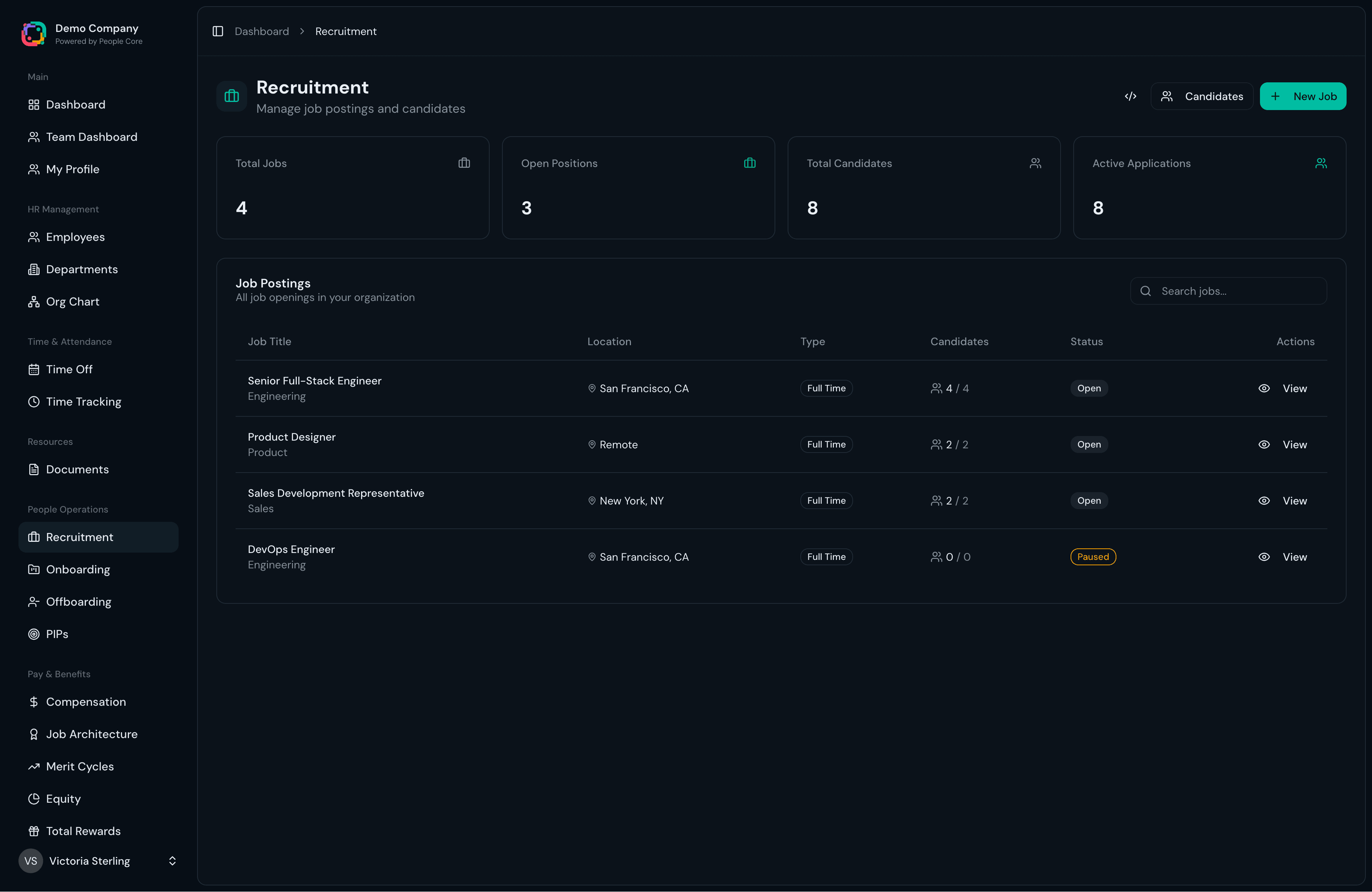
Task: Open the Org Chart sidebar item
Action: [73, 301]
